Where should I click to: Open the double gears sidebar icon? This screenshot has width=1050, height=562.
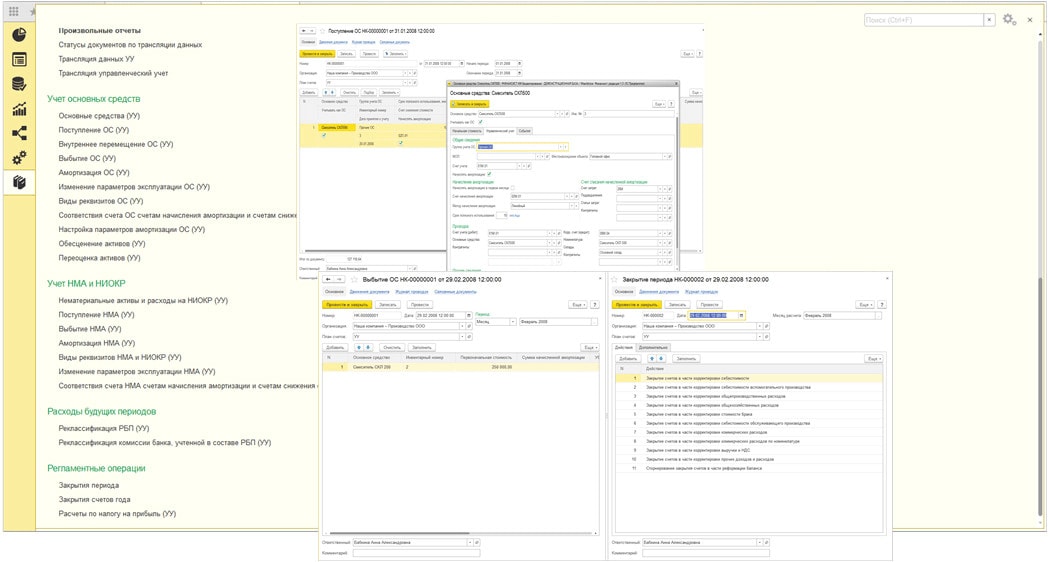point(19,158)
